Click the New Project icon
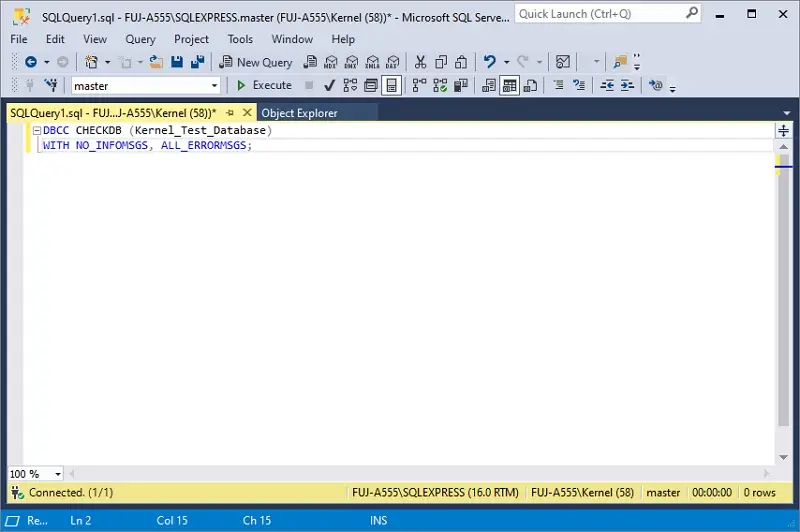 pyautogui.click(x=91, y=62)
